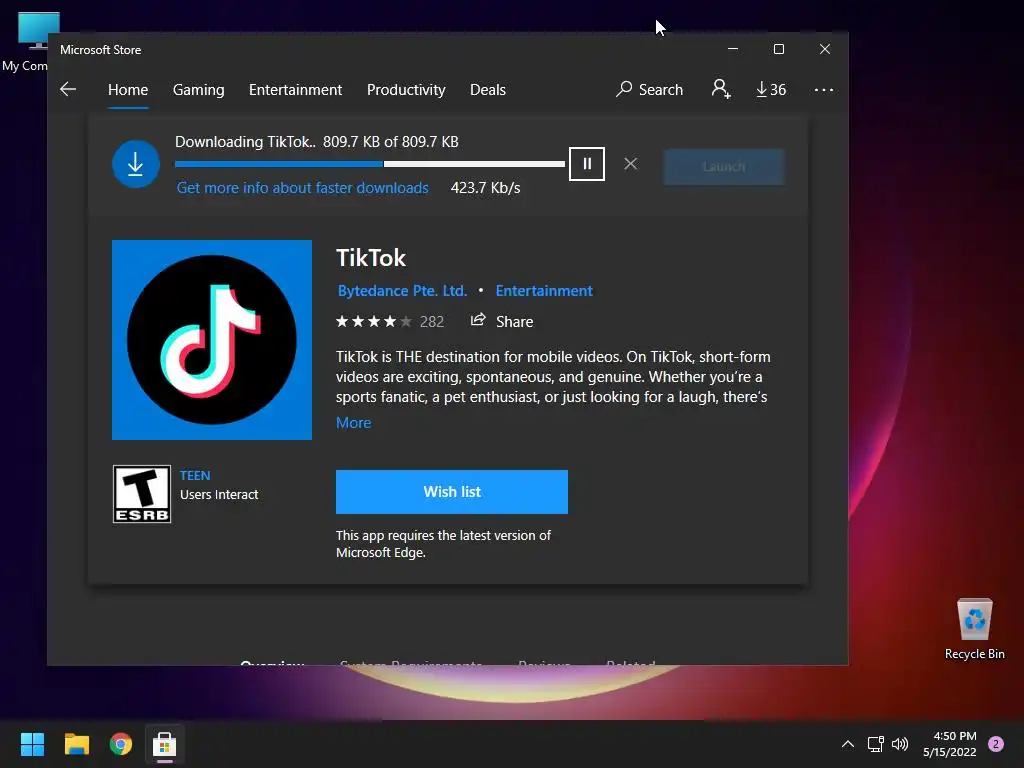The height and width of the screenshot is (768, 1024).
Task: Open Search in Microsoft Store
Action: 649,89
